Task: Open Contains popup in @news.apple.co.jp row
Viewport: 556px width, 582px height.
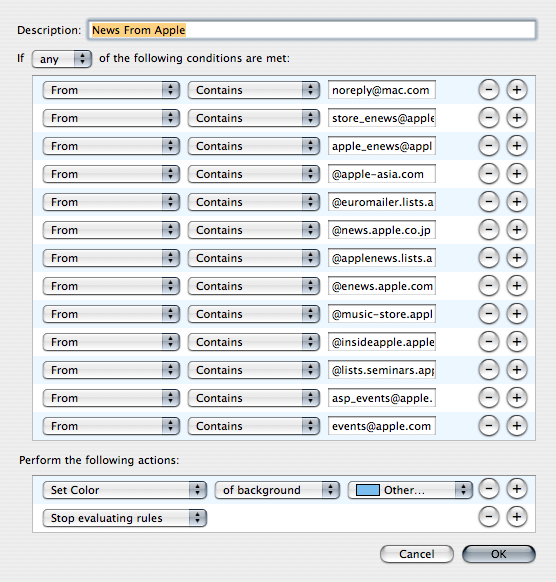Action: point(254,230)
